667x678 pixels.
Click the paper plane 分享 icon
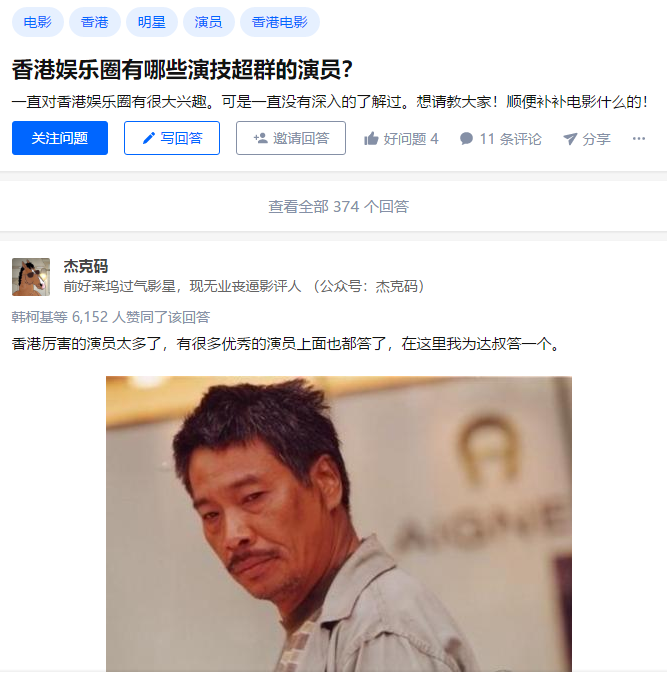(x=570, y=139)
